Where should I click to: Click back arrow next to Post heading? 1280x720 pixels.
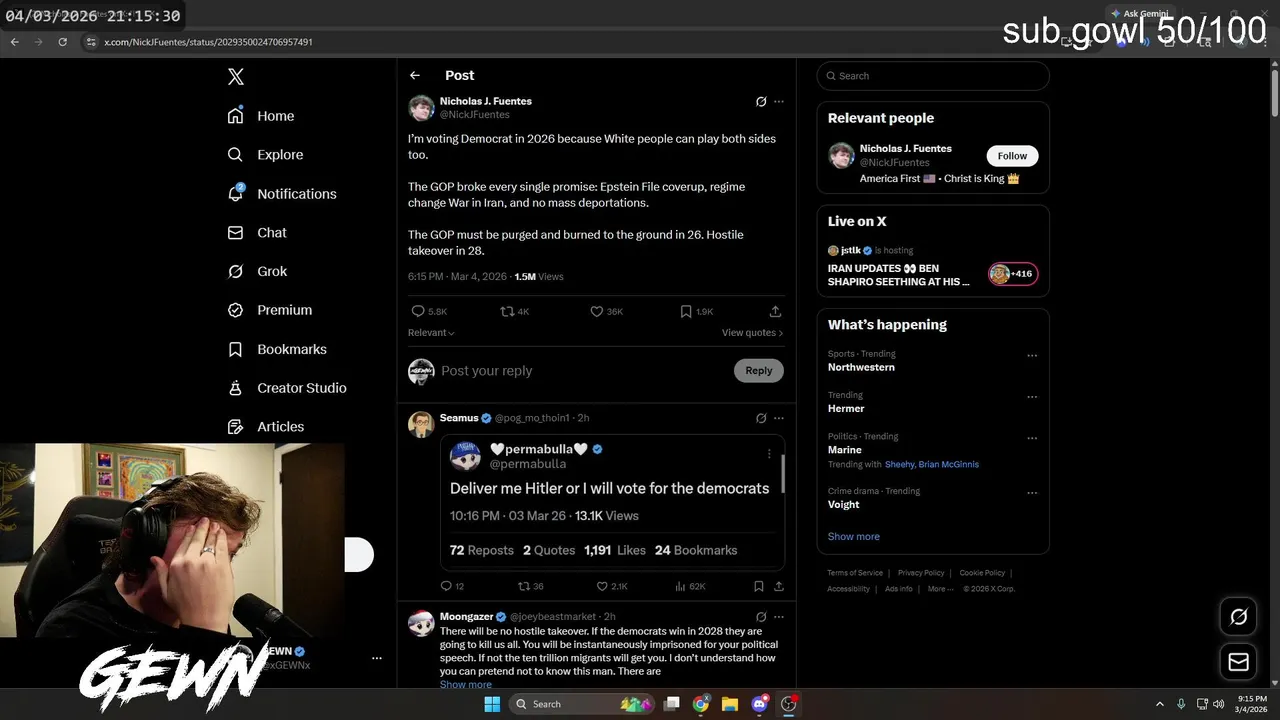[415, 76]
